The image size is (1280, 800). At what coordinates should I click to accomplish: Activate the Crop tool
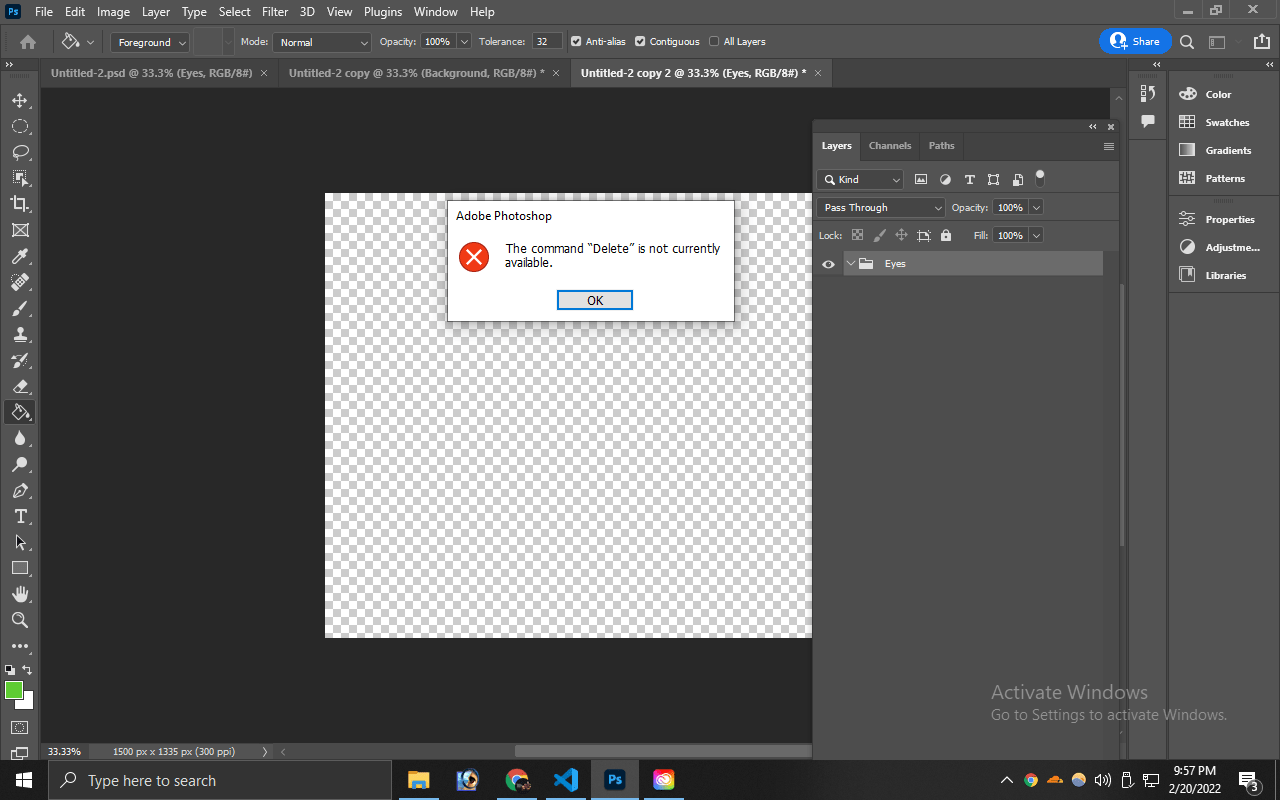coord(20,204)
